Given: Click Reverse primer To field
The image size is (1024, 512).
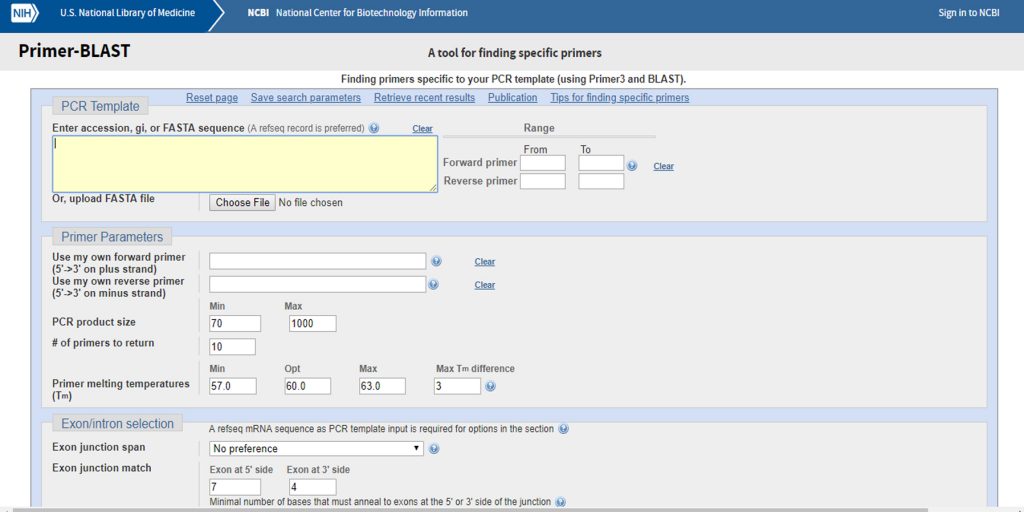Looking at the screenshot, I should tap(601, 182).
